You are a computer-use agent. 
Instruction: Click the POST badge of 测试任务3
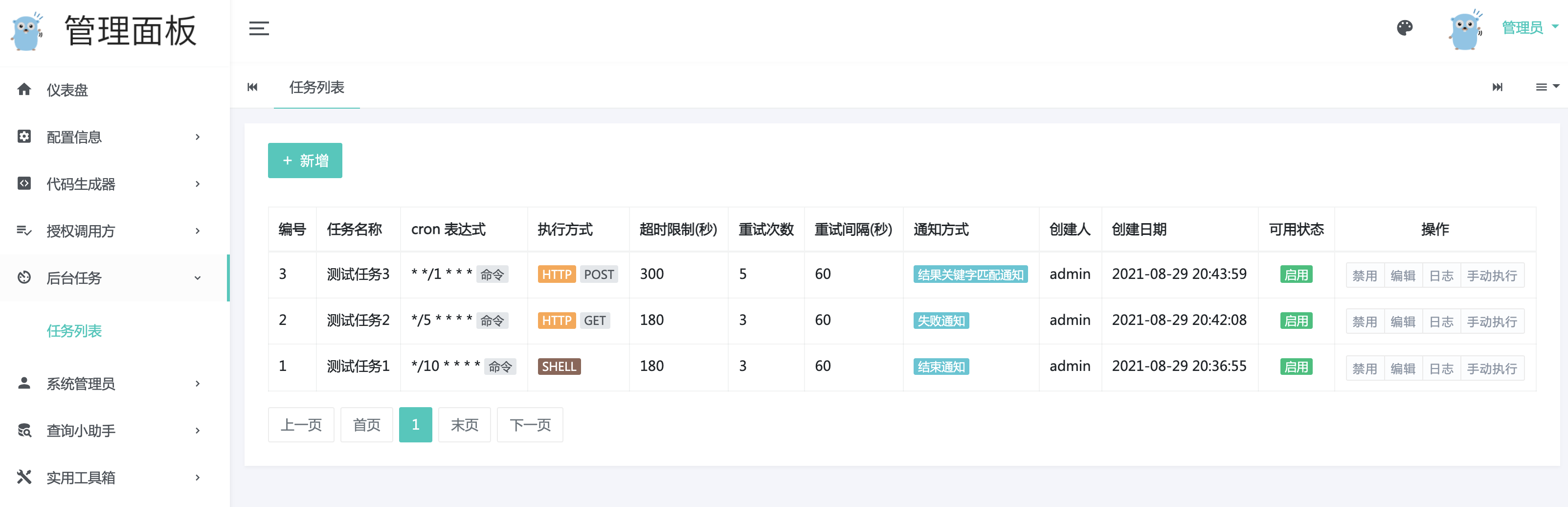coord(598,274)
